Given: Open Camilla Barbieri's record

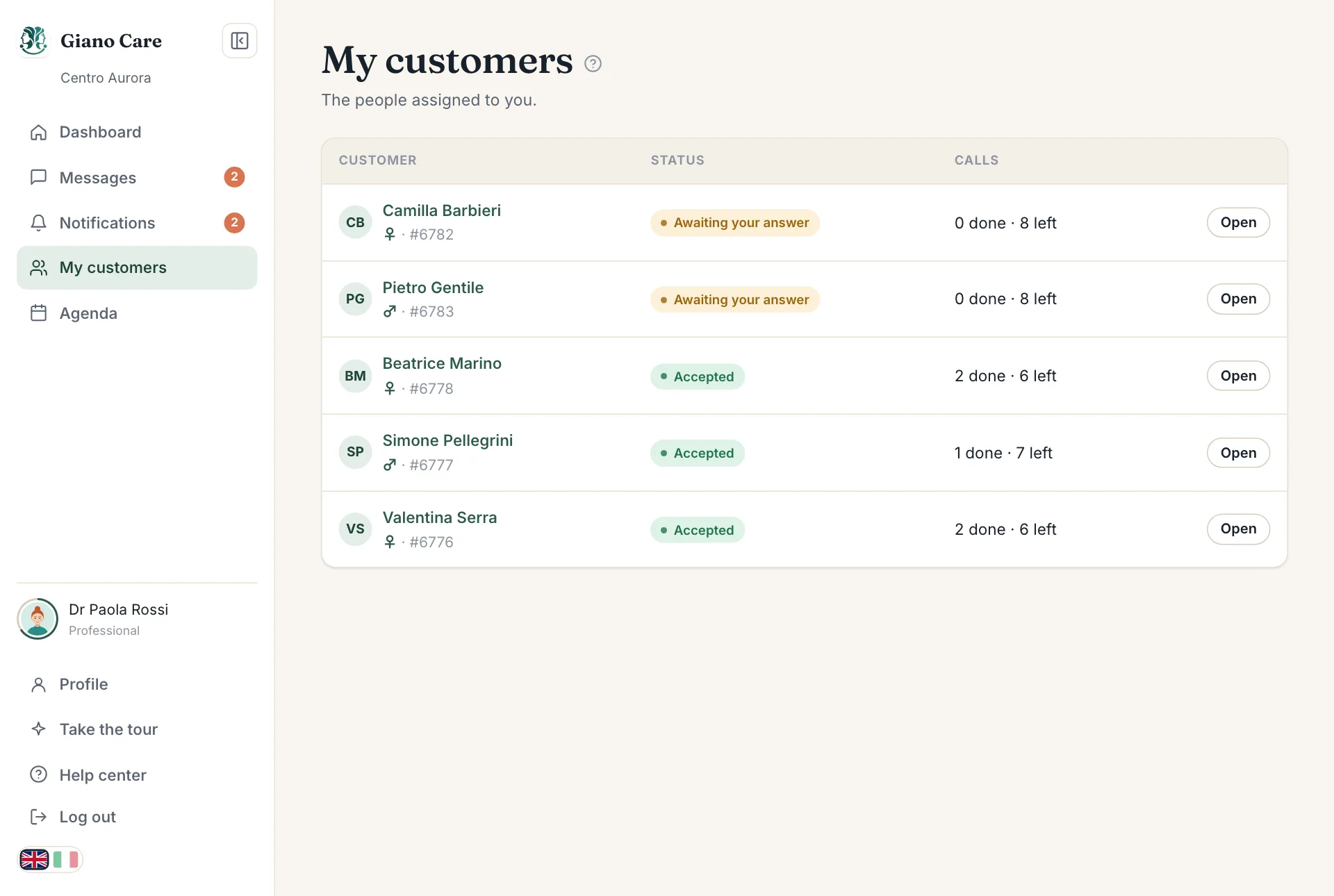Looking at the screenshot, I should click(x=1238, y=222).
